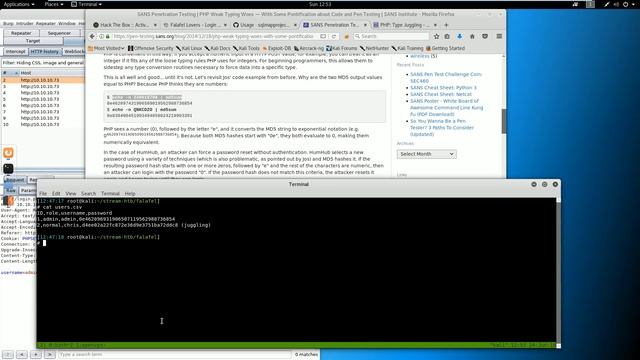Image resolution: width=640 pixels, height=360 pixels.
Task: Open the Exploit-DB bookmark
Action: pyautogui.click(x=277, y=48)
